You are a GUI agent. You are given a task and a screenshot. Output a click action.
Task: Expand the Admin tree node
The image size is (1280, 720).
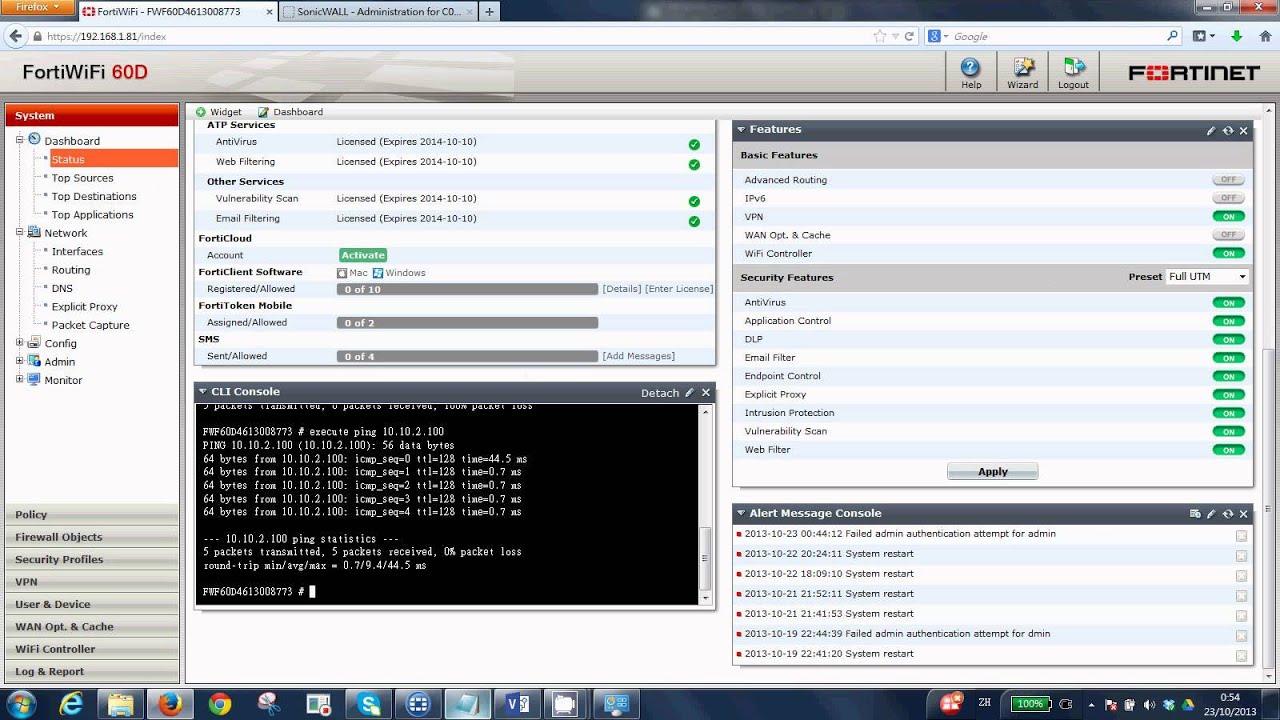[x=19, y=361]
